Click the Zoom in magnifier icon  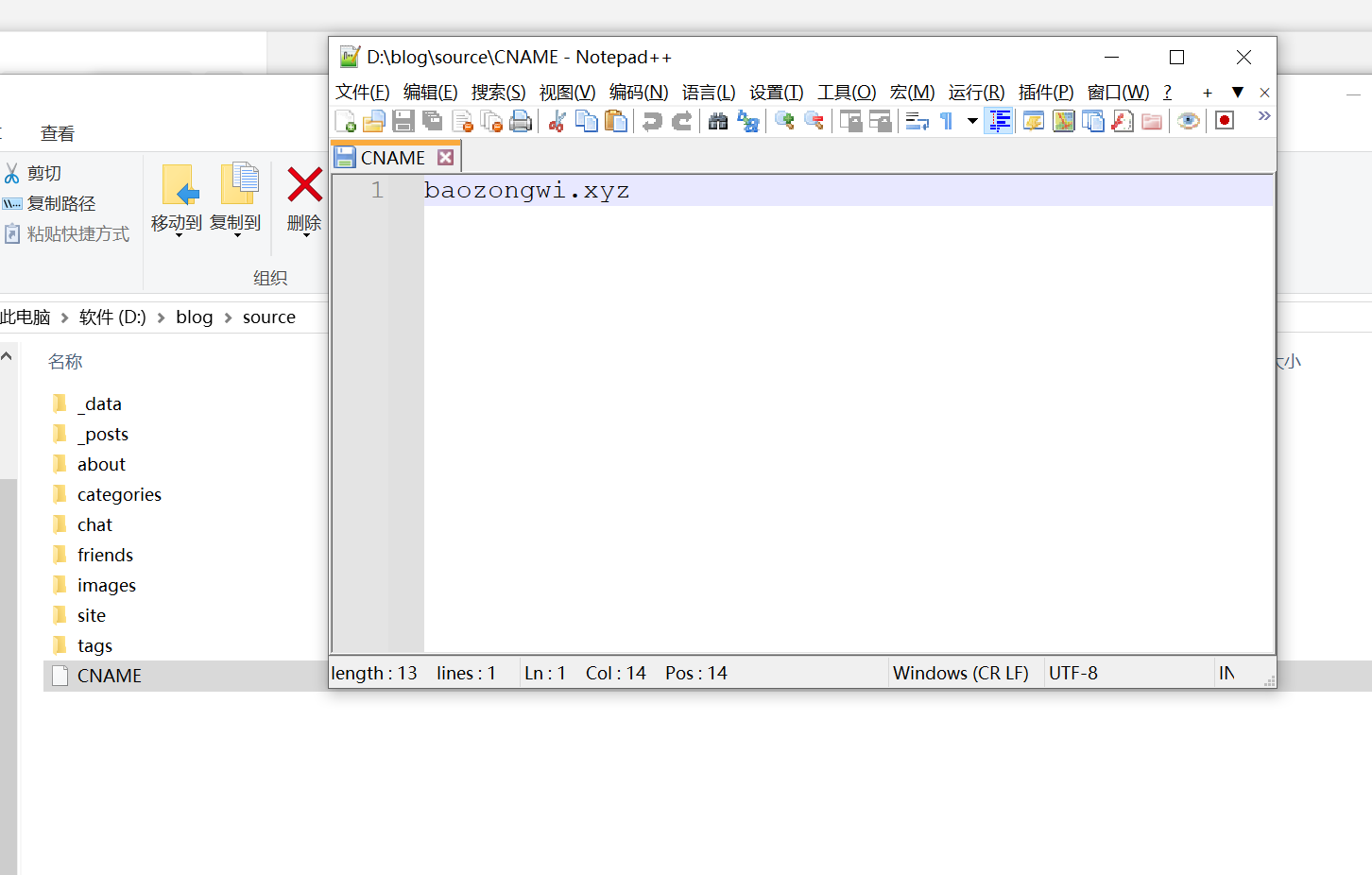pyautogui.click(x=784, y=121)
